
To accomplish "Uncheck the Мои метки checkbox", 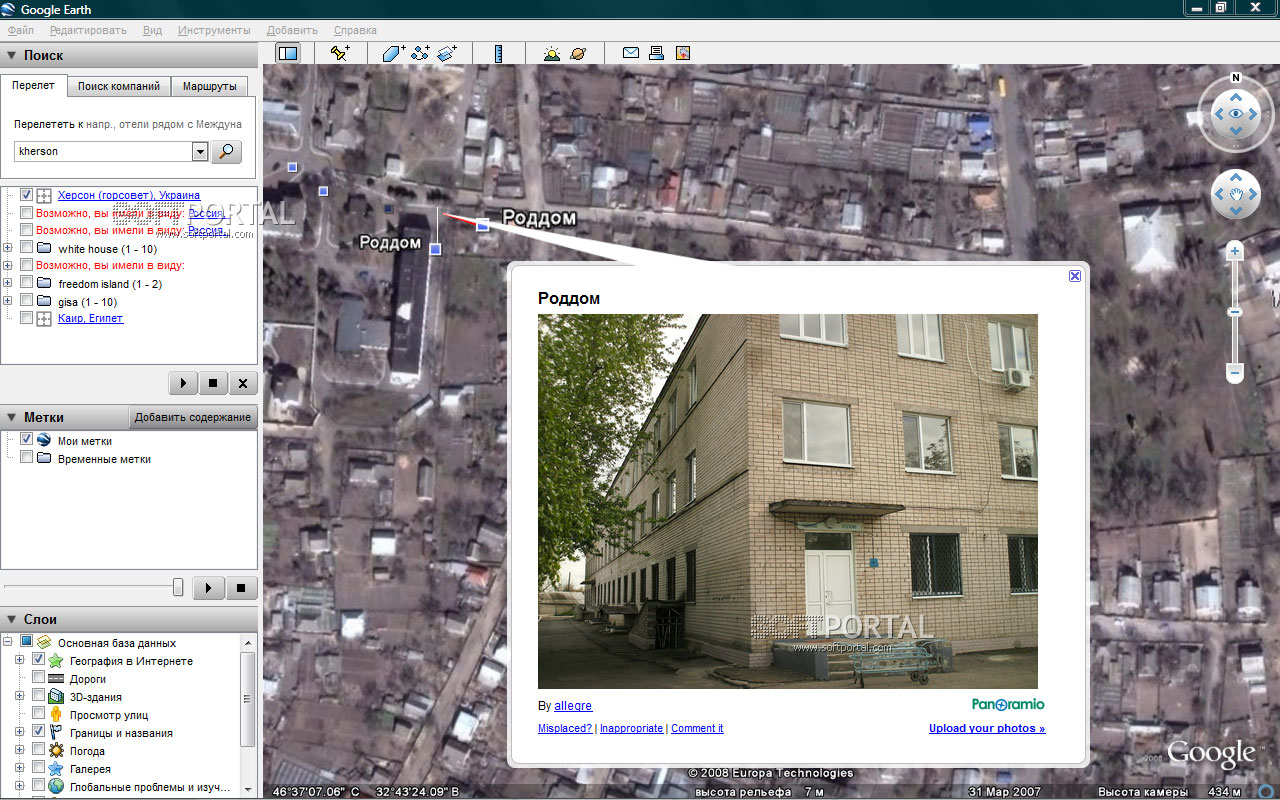I will click(x=26, y=440).
